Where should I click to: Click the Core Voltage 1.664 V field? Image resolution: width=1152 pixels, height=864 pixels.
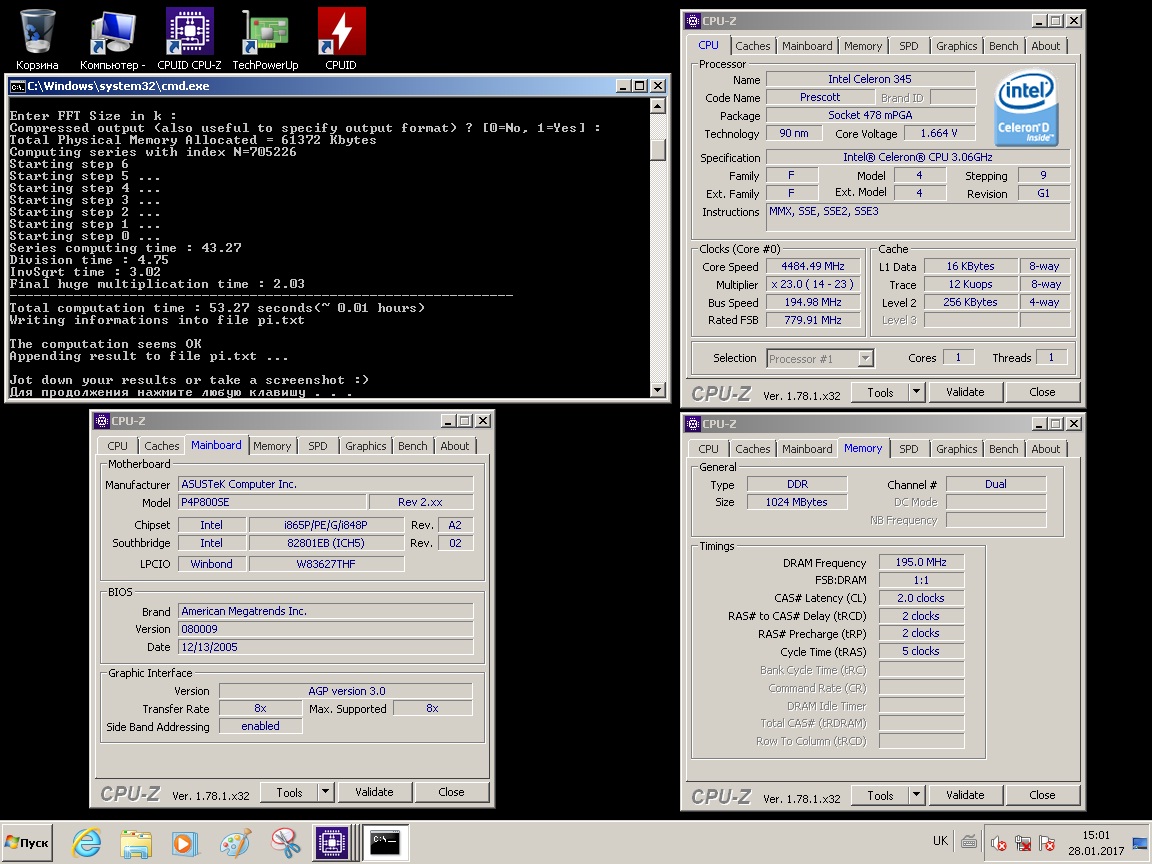(940, 133)
